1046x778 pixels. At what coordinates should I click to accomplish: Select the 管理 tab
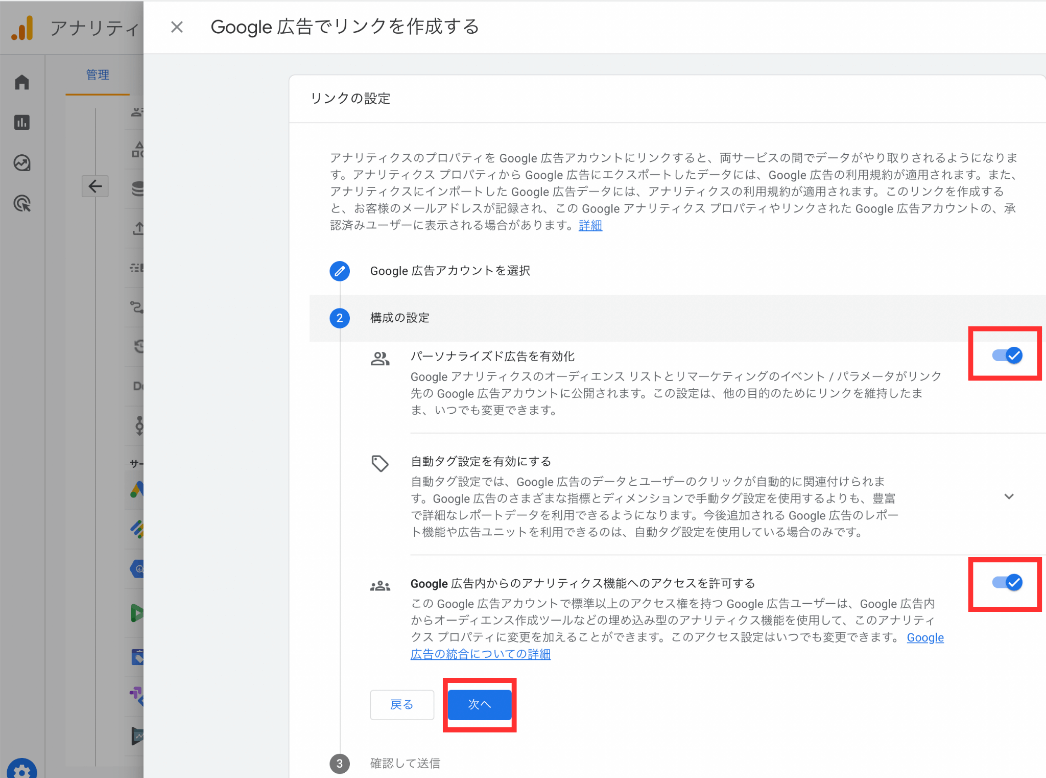point(97,75)
